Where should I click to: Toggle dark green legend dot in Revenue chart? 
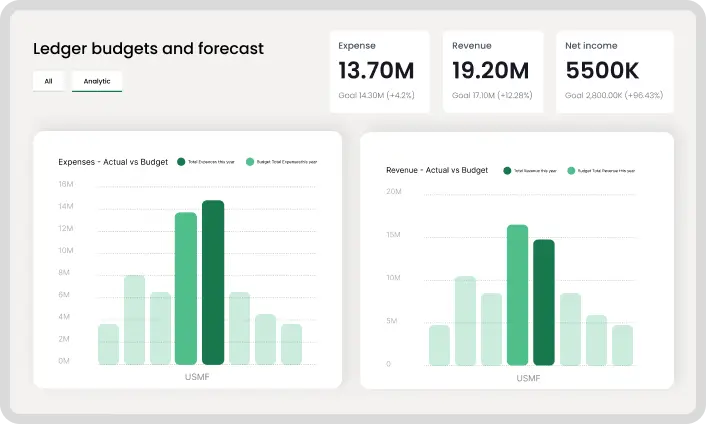pos(508,171)
